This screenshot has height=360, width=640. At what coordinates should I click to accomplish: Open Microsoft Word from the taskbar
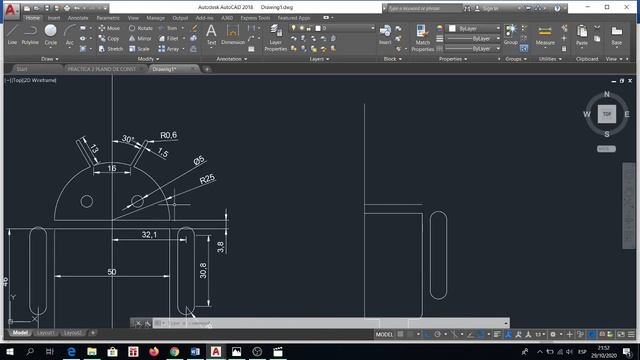[195, 351]
